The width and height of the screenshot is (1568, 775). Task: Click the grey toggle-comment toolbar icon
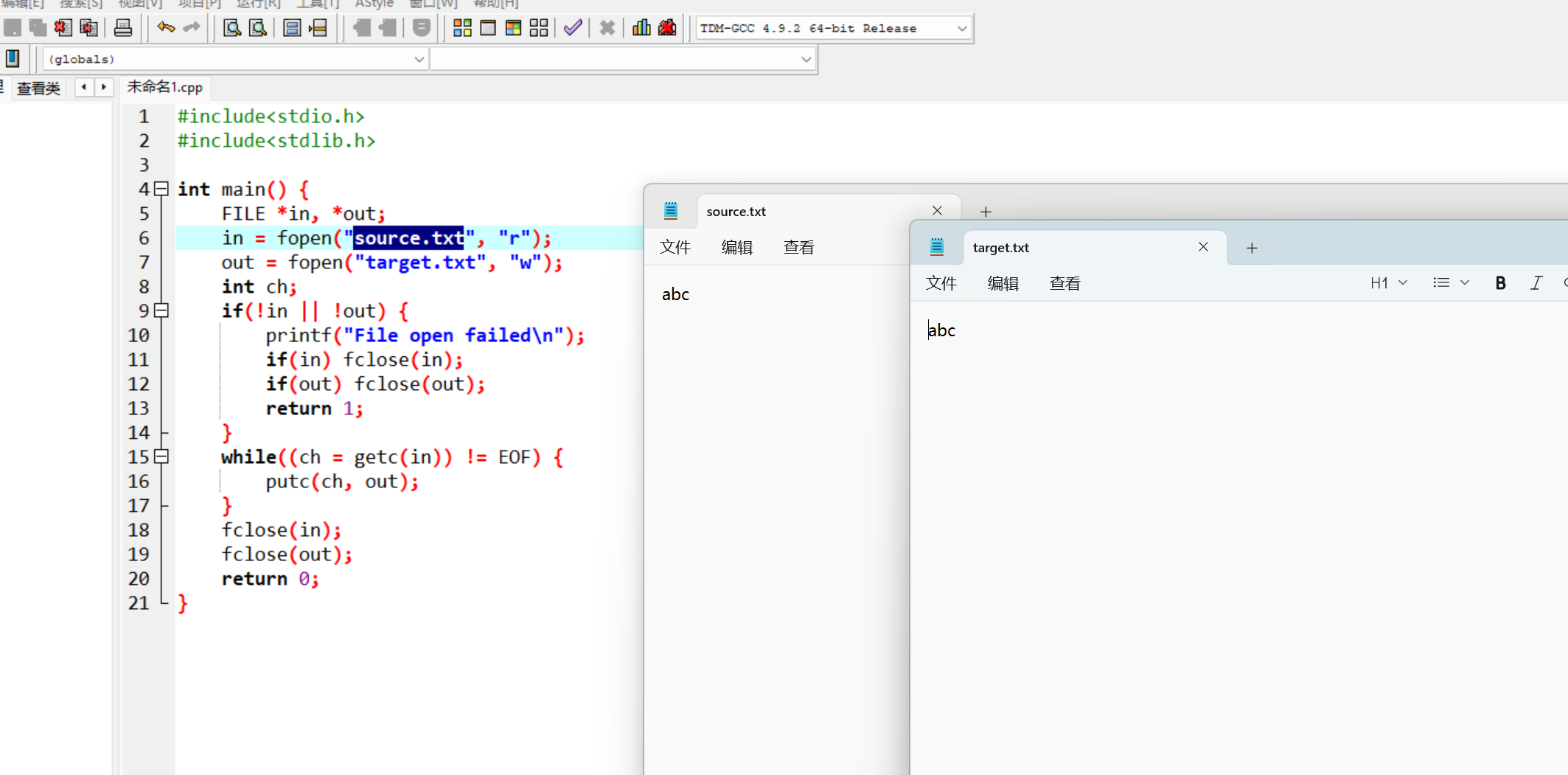point(422,28)
